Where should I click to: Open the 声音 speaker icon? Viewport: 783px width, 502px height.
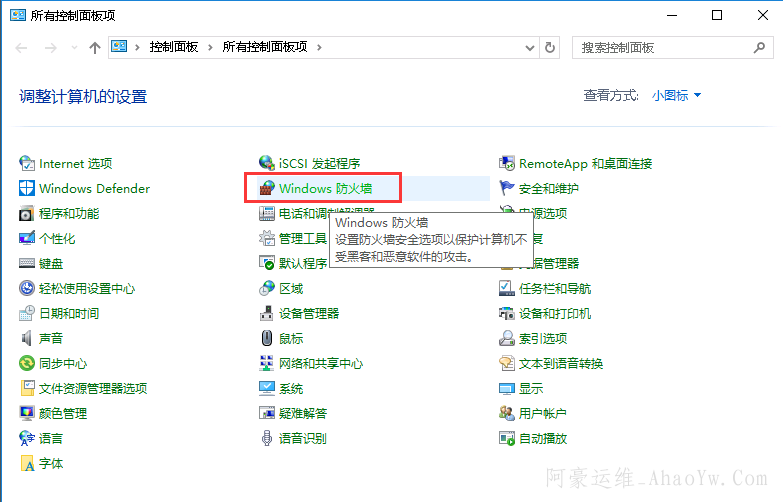26,338
